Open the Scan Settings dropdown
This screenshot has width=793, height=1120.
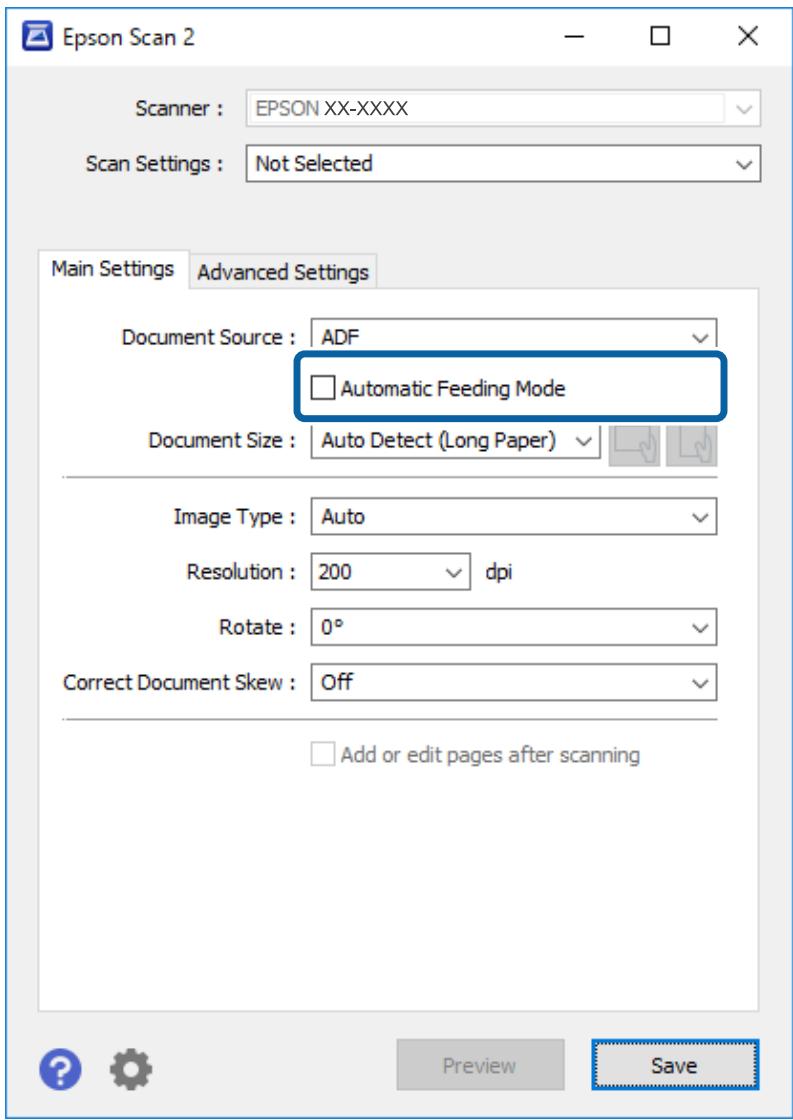[503, 164]
